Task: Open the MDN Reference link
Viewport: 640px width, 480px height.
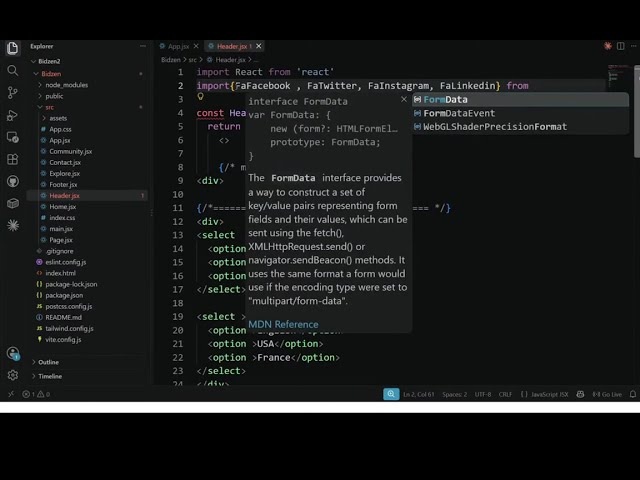Action: point(283,324)
